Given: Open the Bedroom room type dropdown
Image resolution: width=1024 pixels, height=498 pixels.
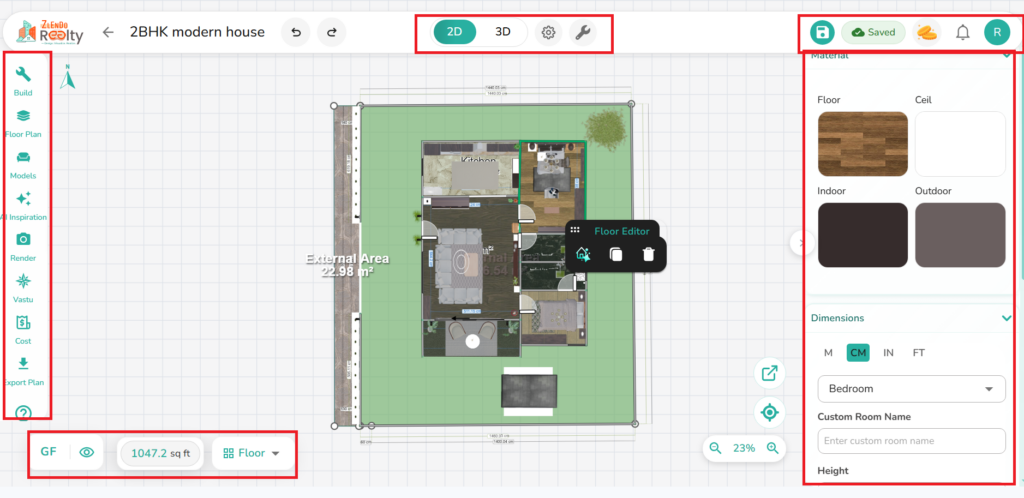Looking at the screenshot, I should 911,388.
